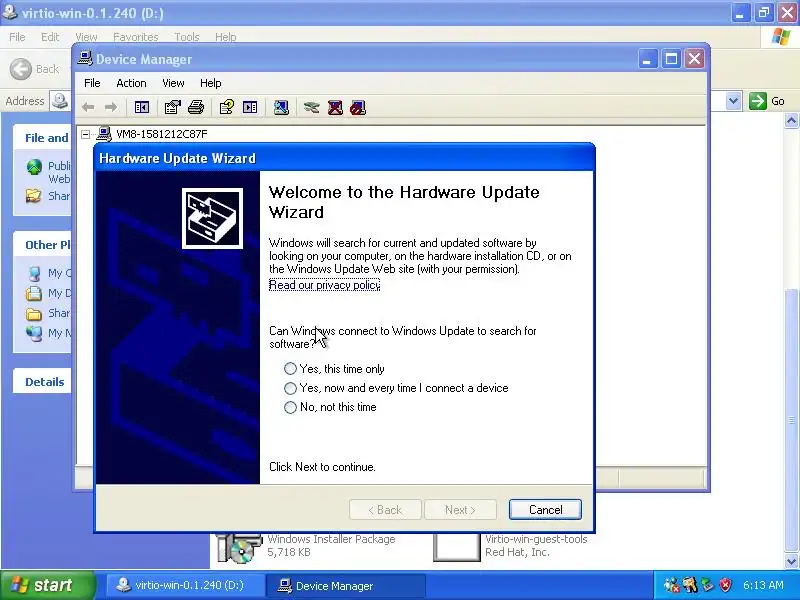800x600 pixels.
Task: Collapse the VM8-1581212C87F tree node
Action: 86,134
